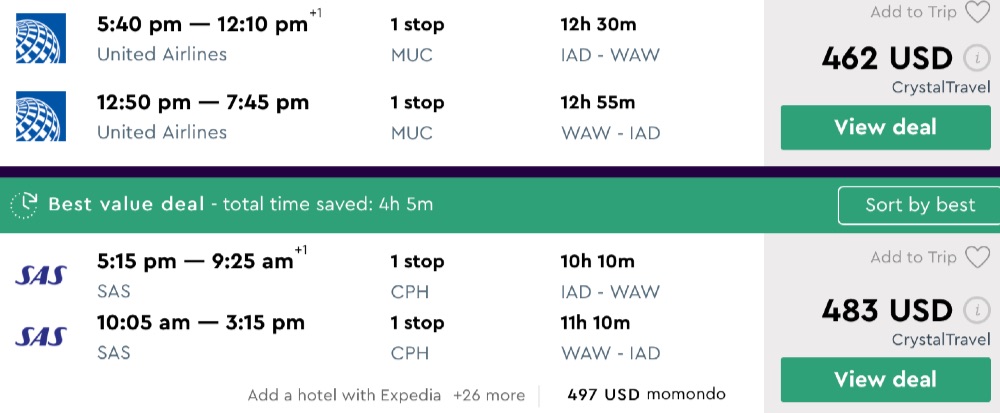Open Add a hotel with Expedia link
Image resolution: width=1000 pixels, height=413 pixels.
click(x=344, y=395)
